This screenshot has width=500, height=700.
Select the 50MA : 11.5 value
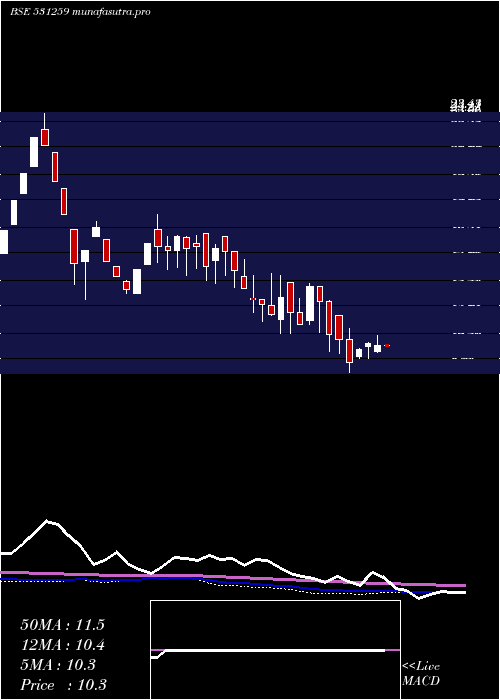pyautogui.click(x=62, y=625)
